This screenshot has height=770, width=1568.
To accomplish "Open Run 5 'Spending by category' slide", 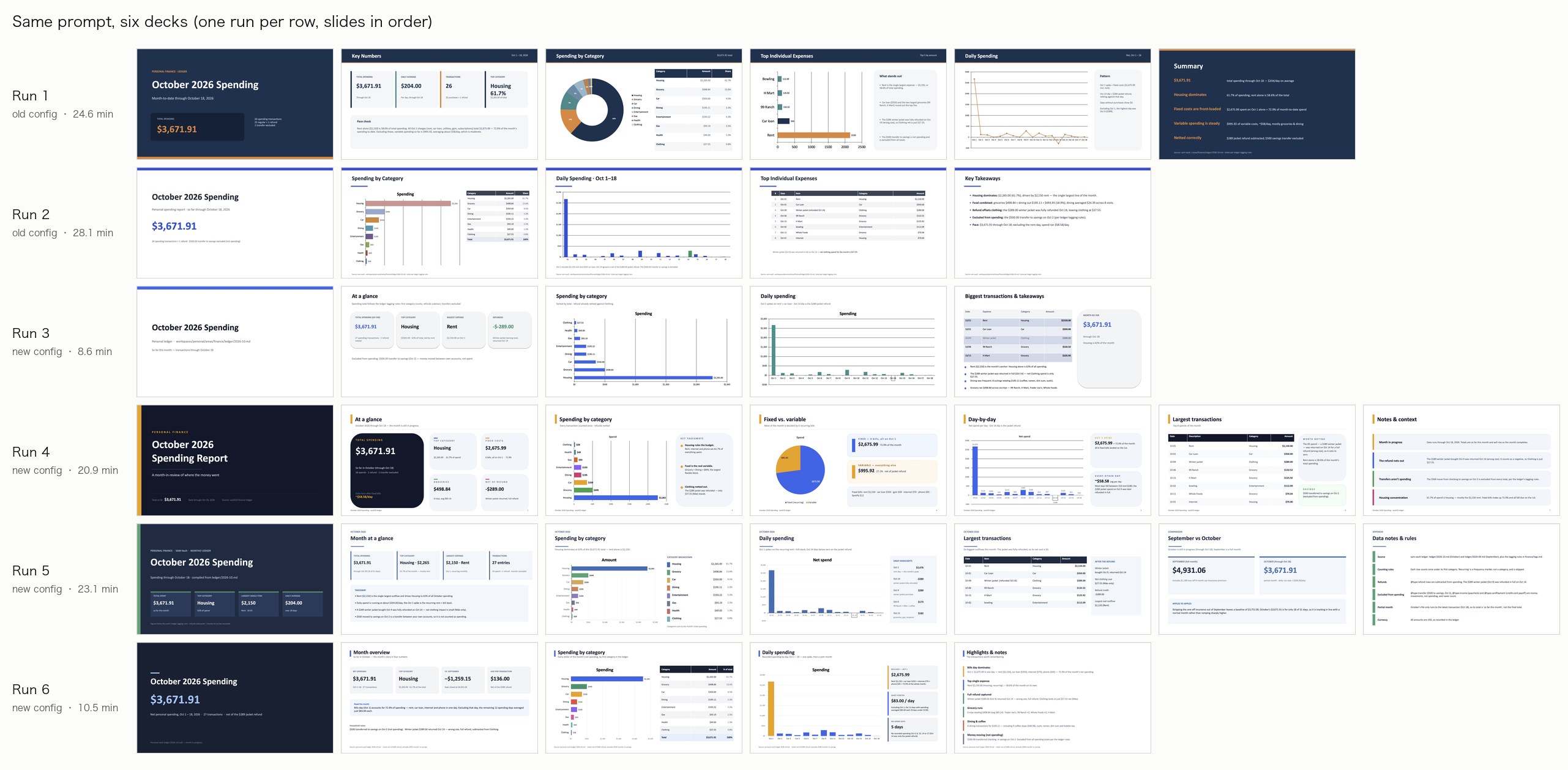I will (644, 579).
